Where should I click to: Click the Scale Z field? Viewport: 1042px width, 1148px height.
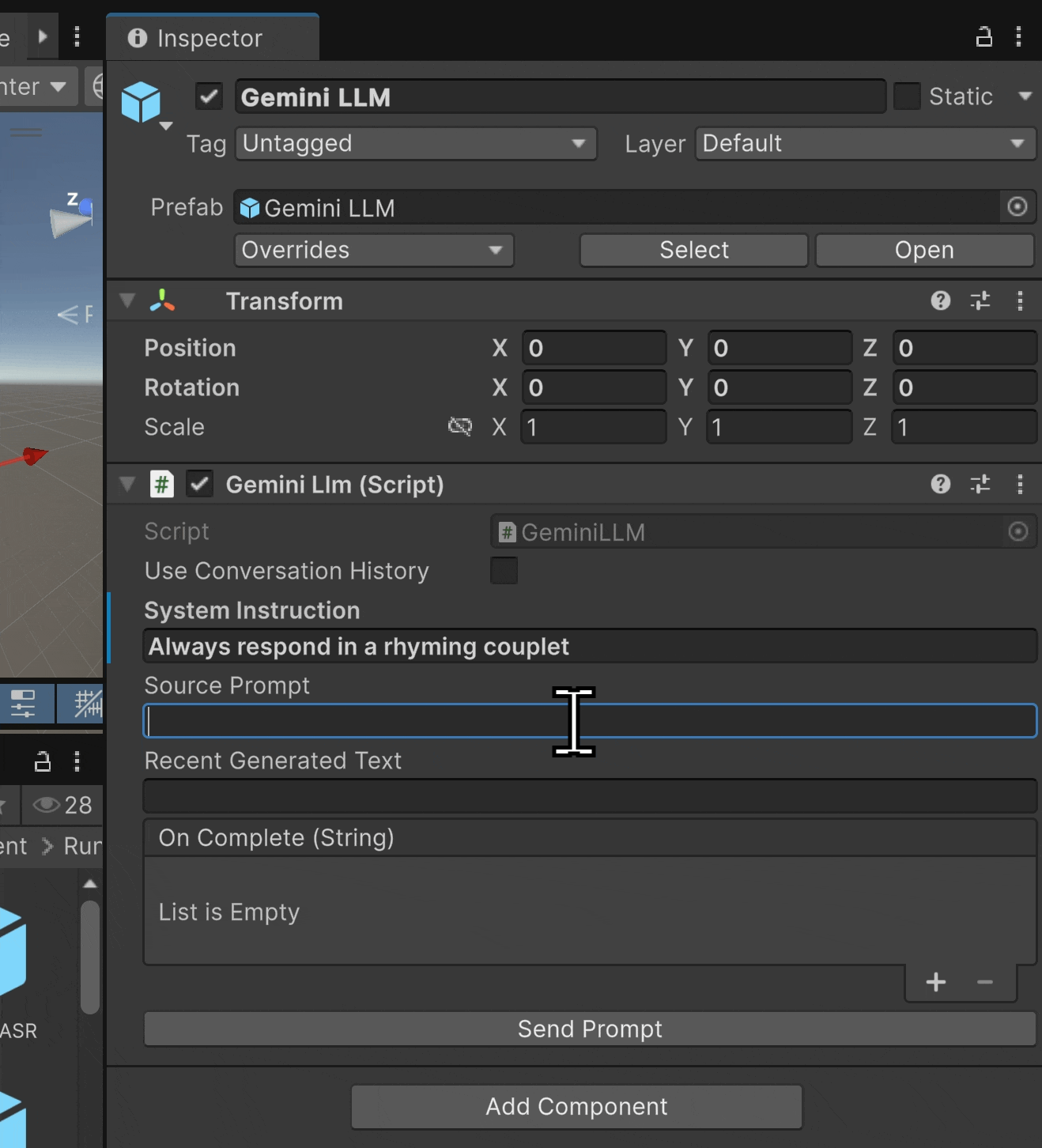point(965,427)
